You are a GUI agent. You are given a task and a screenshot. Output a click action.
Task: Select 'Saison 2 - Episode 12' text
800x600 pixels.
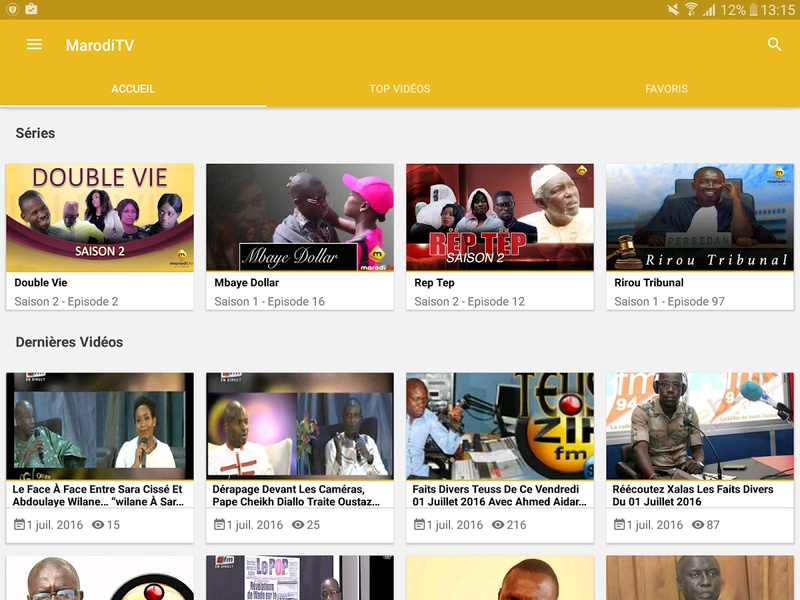pos(469,302)
